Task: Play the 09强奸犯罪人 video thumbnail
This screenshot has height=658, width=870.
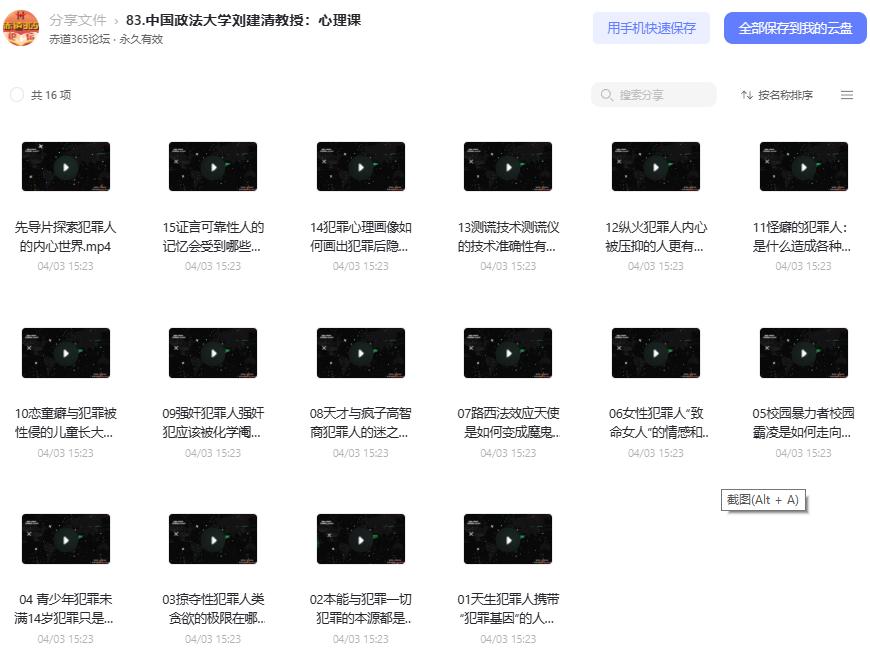Action: 213,353
